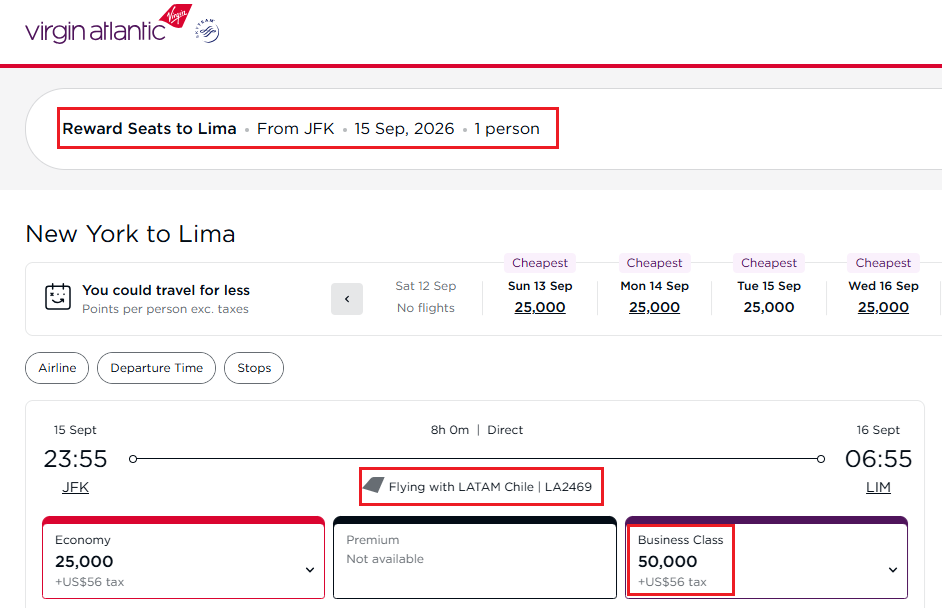942x608 pixels.
Task: Click the JFK airport link
Action: 75,488
